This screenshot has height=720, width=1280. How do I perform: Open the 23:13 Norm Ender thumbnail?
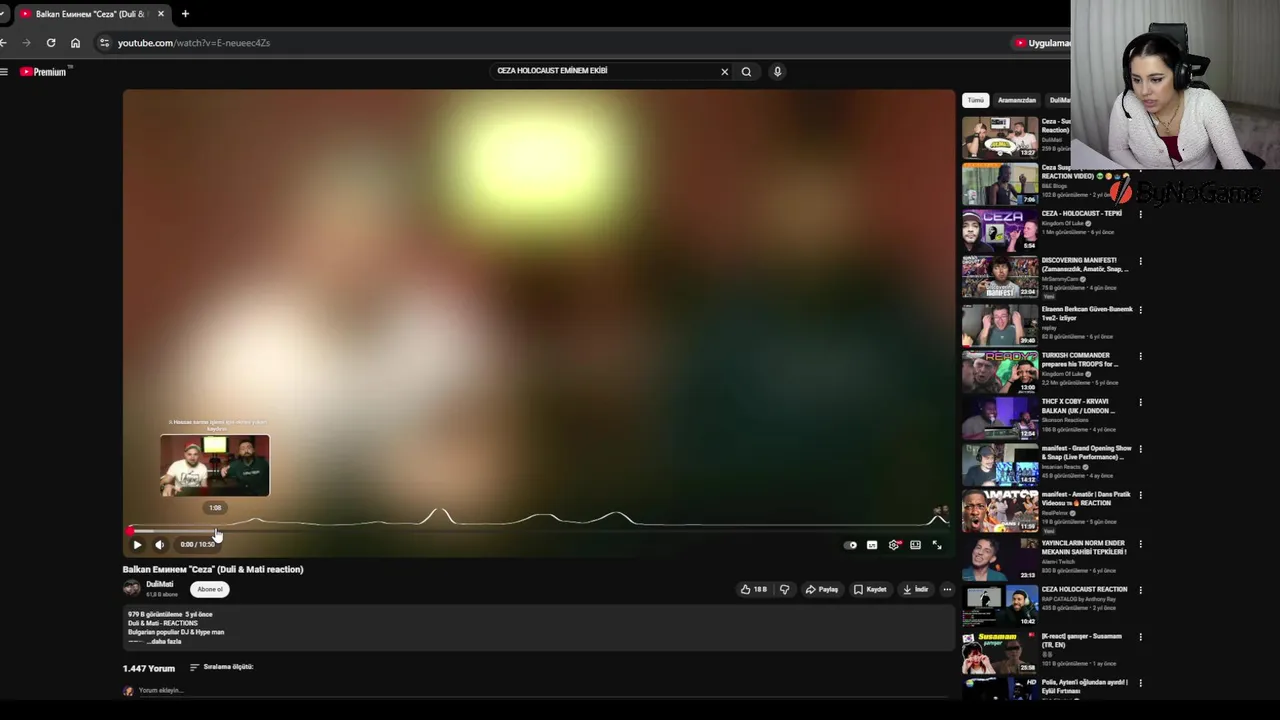[x=1000, y=559]
